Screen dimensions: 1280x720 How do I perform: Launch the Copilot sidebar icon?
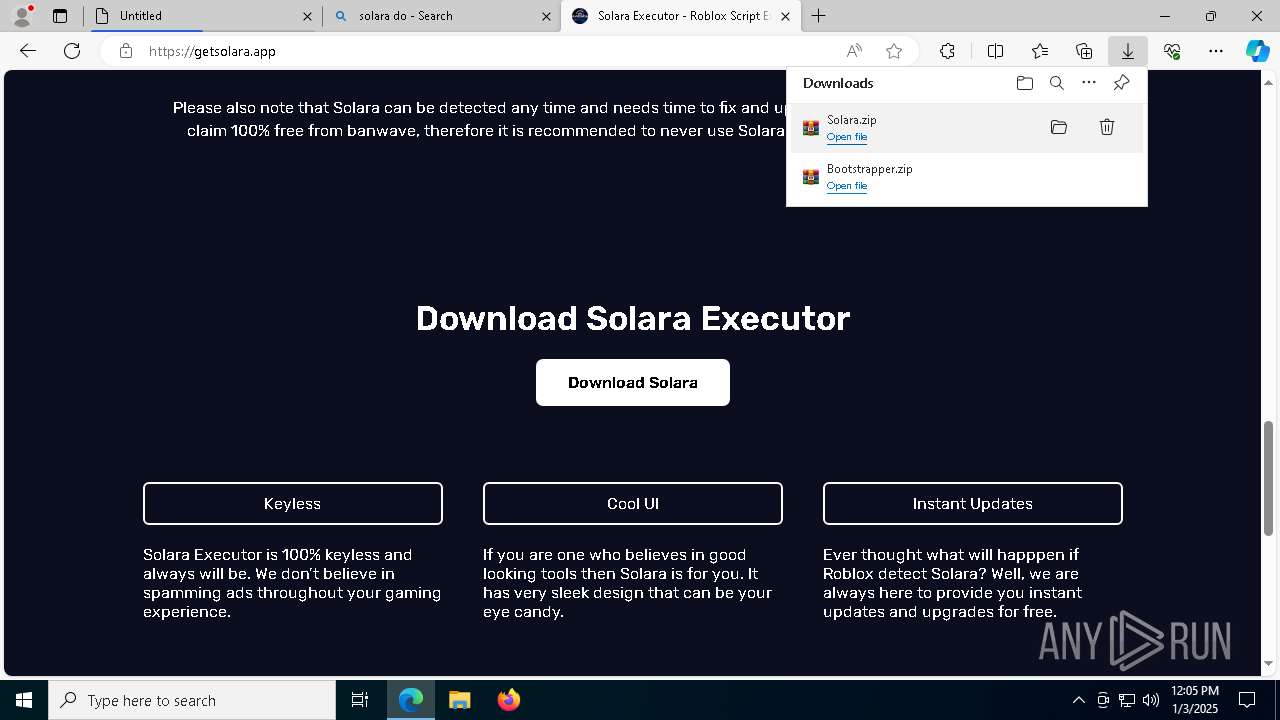[1257, 51]
